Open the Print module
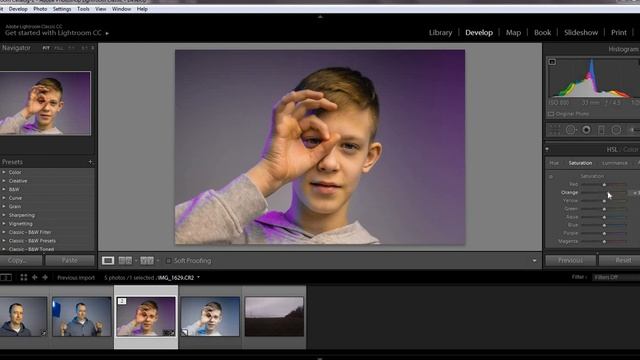The width and height of the screenshot is (640, 360). (x=619, y=33)
